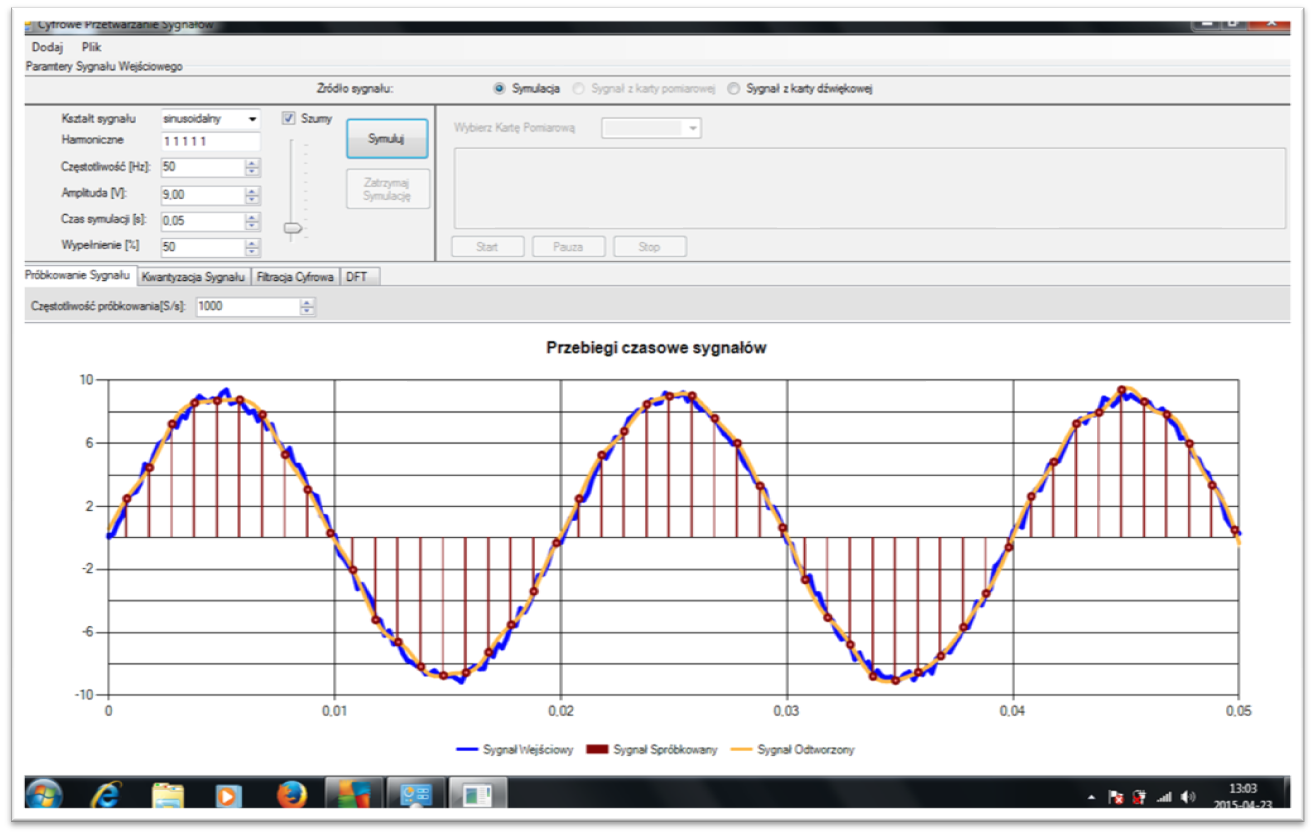This screenshot has height=835, width=1315.
Task: Select the Symulacja radio button
Action: click(x=500, y=89)
